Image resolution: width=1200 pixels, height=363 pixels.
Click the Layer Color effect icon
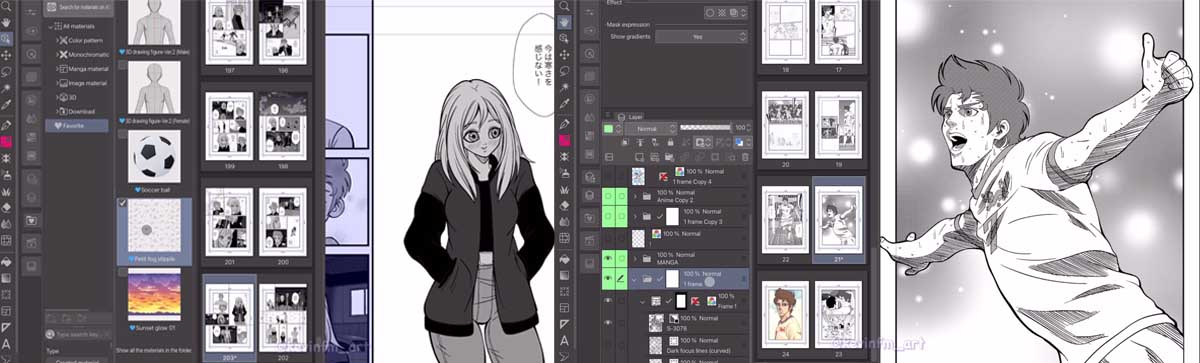733,13
